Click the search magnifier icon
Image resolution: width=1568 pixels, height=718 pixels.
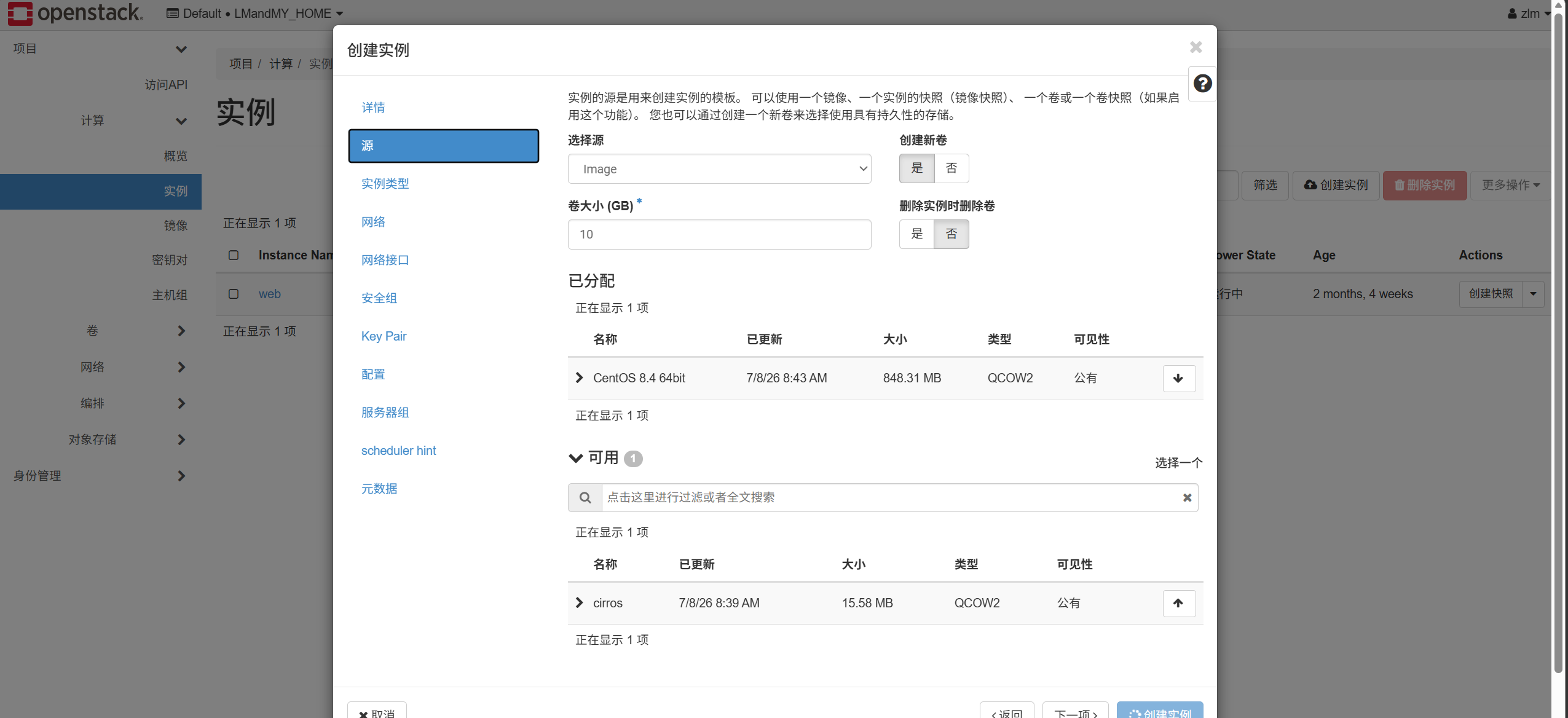click(585, 498)
